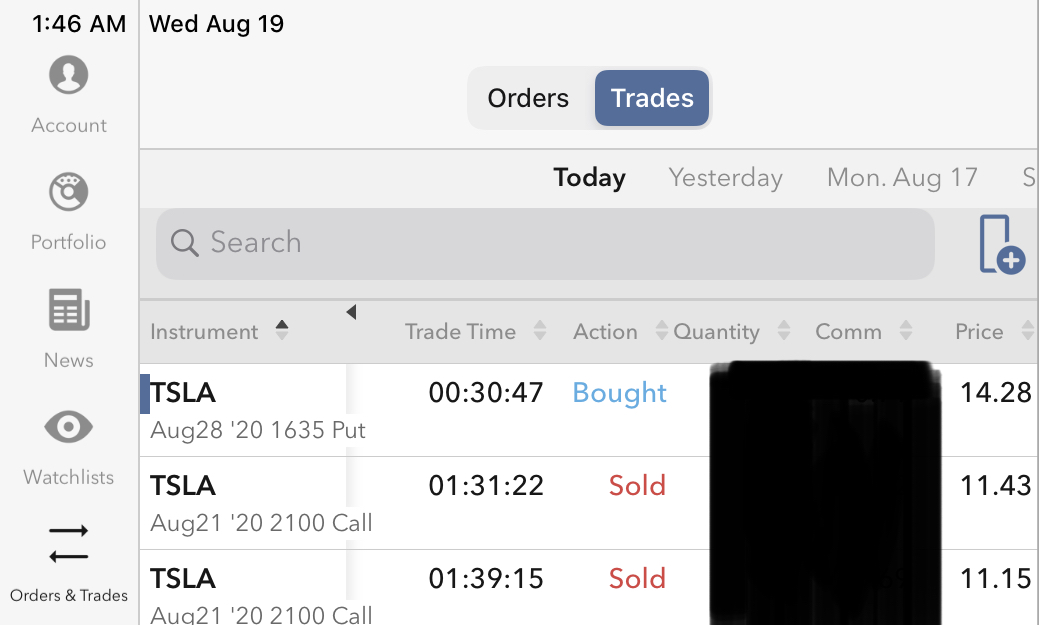Screen dimensions: 1039x625
Task: Switch to the Orders segment
Action: pos(528,98)
